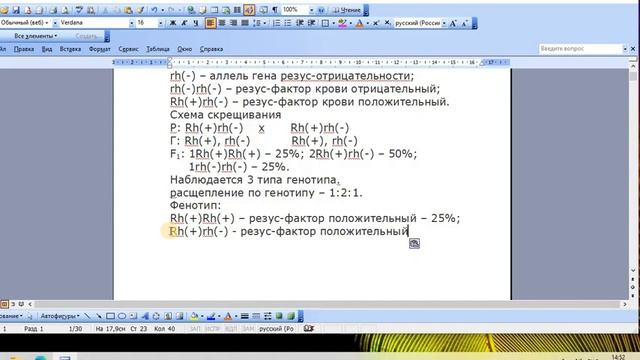Click the paste options smart tag
This screenshot has height=360, width=640.
pyautogui.click(x=414, y=244)
